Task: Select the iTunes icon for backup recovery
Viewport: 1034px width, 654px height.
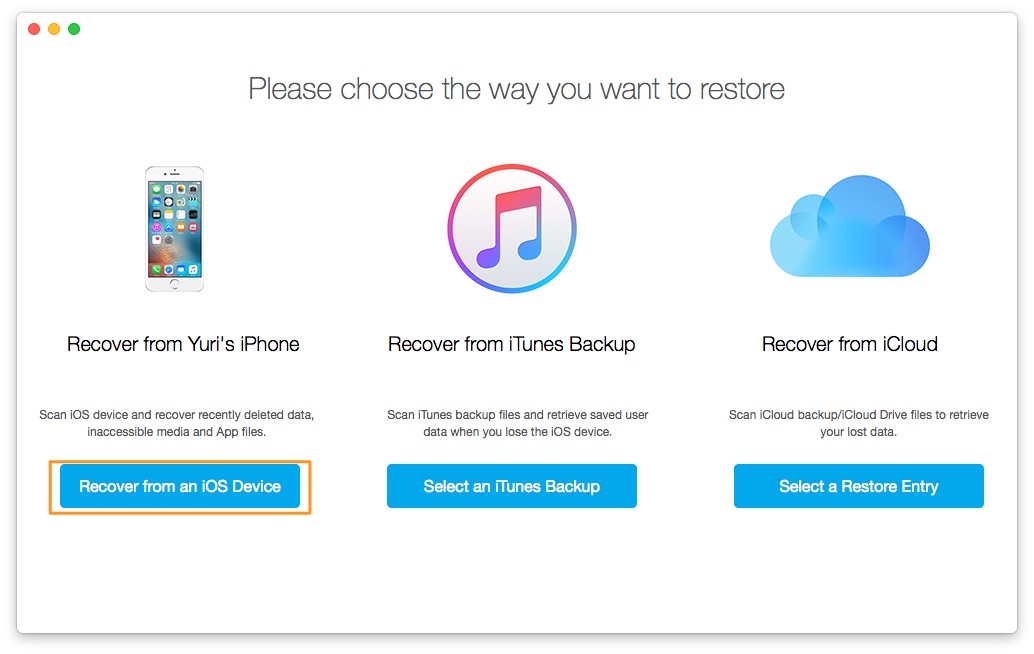Action: pyautogui.click(x=511, y=228)
